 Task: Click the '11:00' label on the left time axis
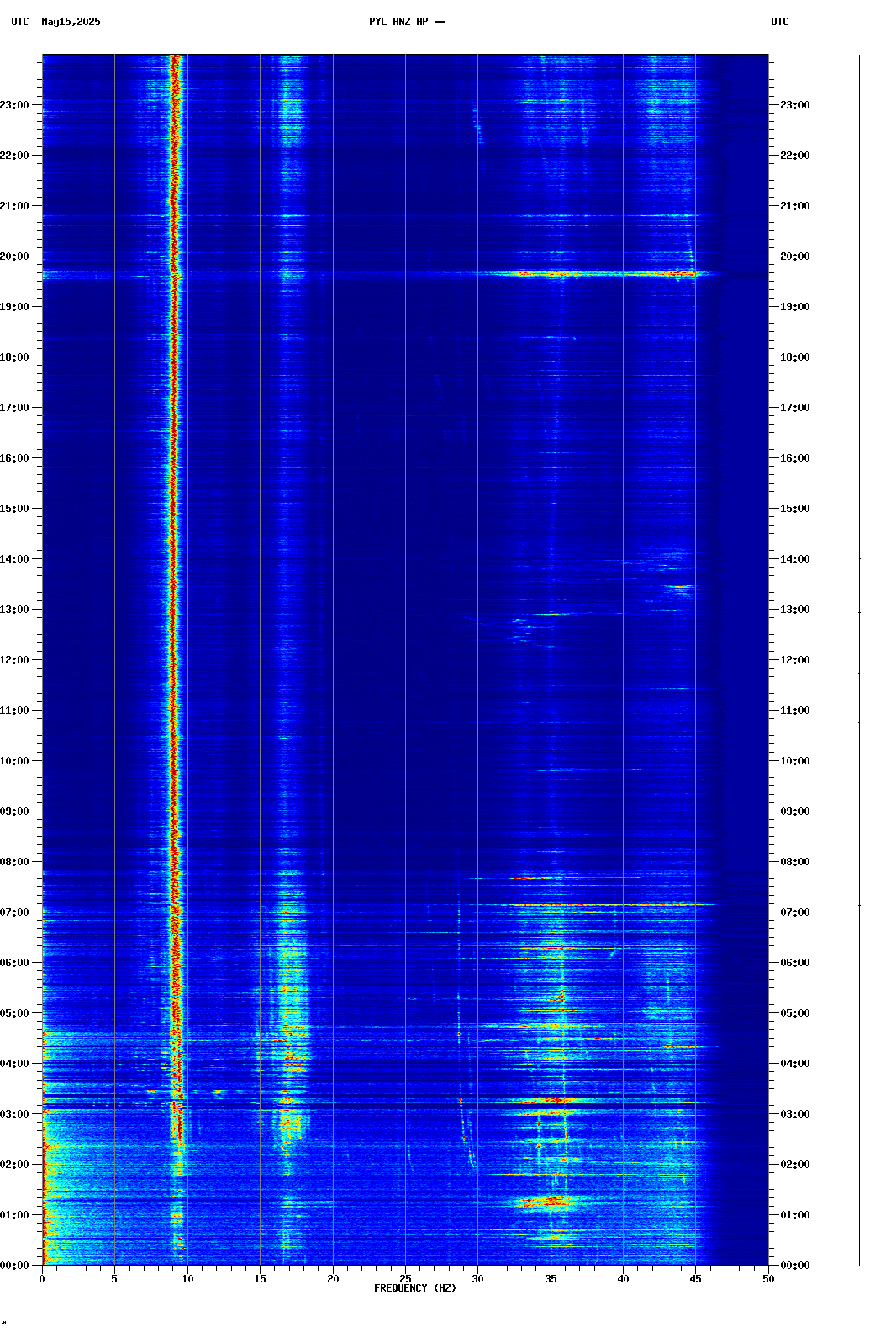pyautogui.click(x=14, y=711)
